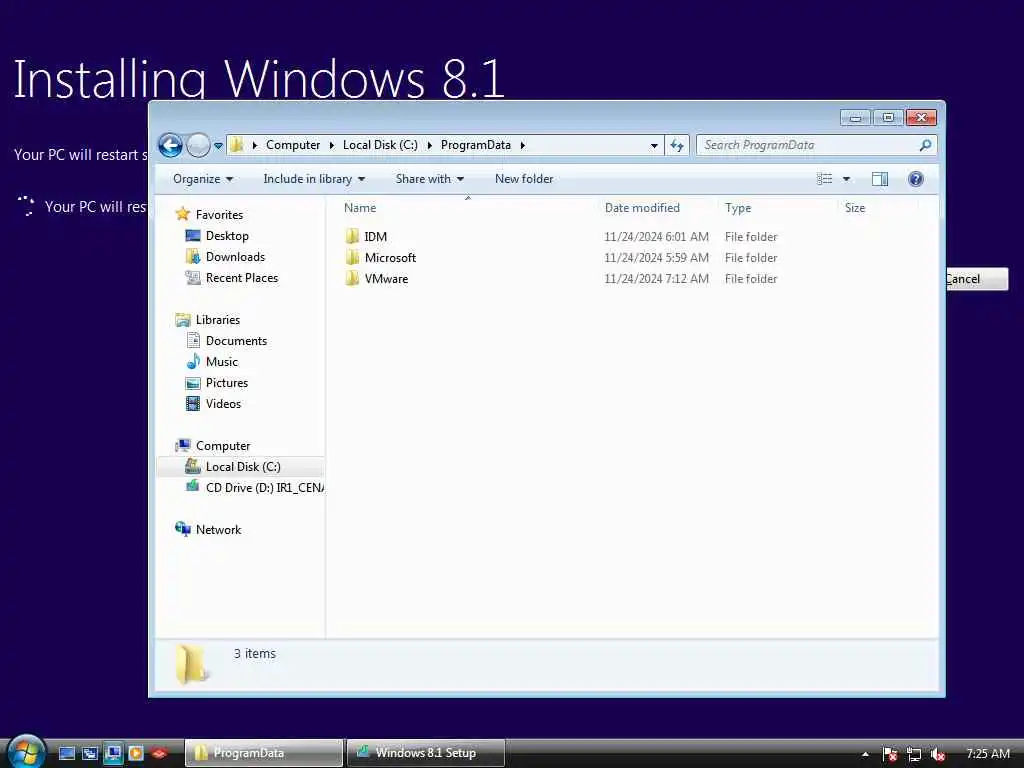Screen dimensions: 1024x768
Task: Click Cancel in Windows 8.1 Setup
Action: point(977,279)
